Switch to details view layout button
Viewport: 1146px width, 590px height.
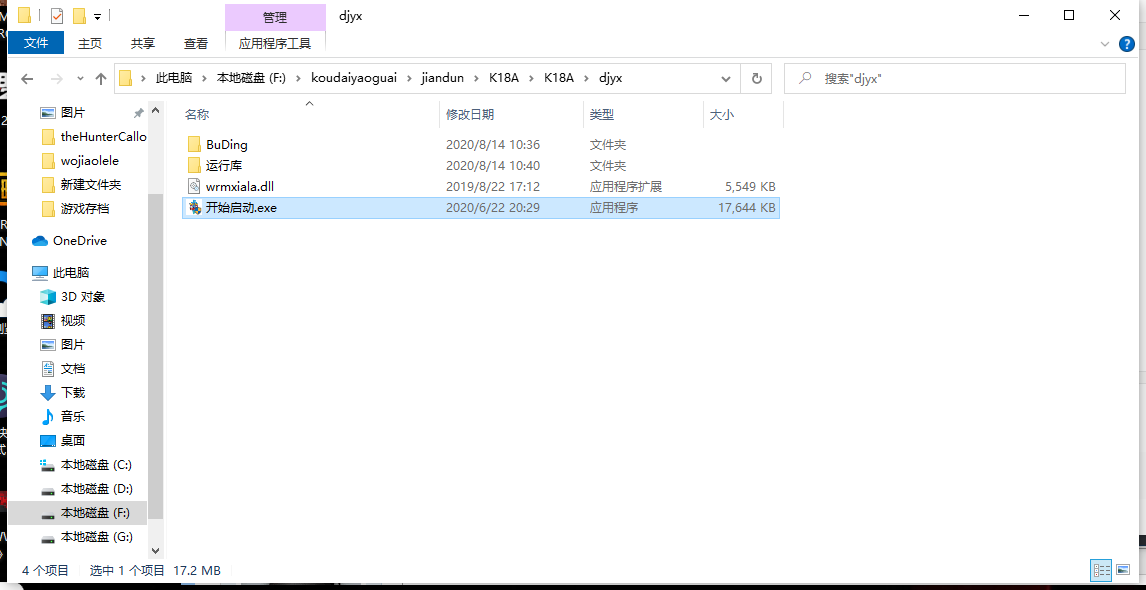pyautogui.click(x=1101, y=570)
